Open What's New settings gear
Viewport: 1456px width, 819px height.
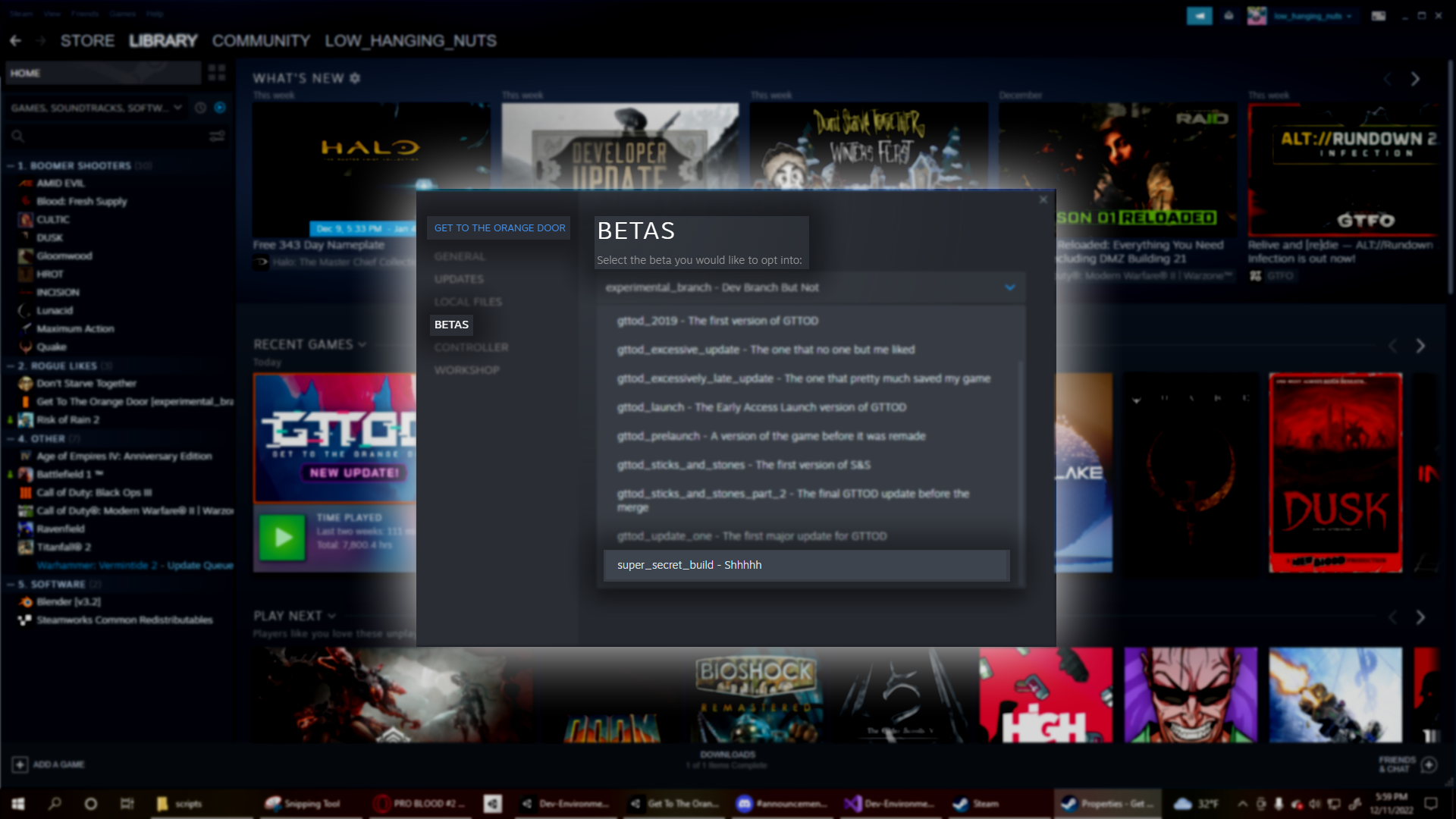click(355, 78)
